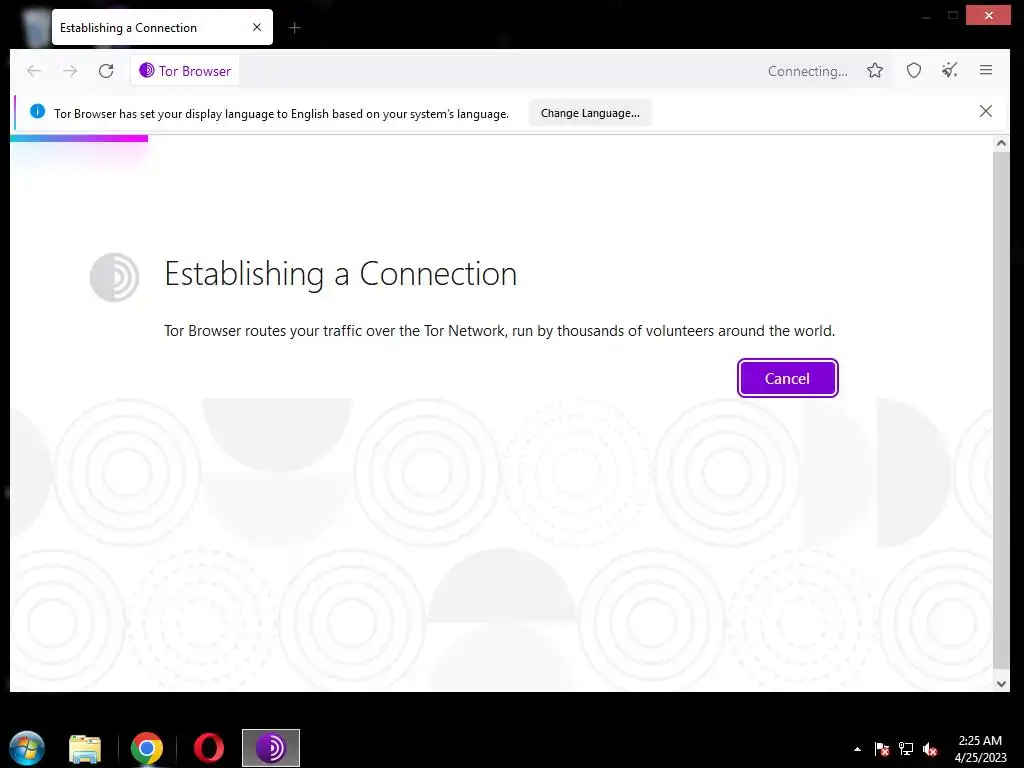Click the forward navigation arrow
Screen dimensions: 1024x768
(x=70, y=71)
